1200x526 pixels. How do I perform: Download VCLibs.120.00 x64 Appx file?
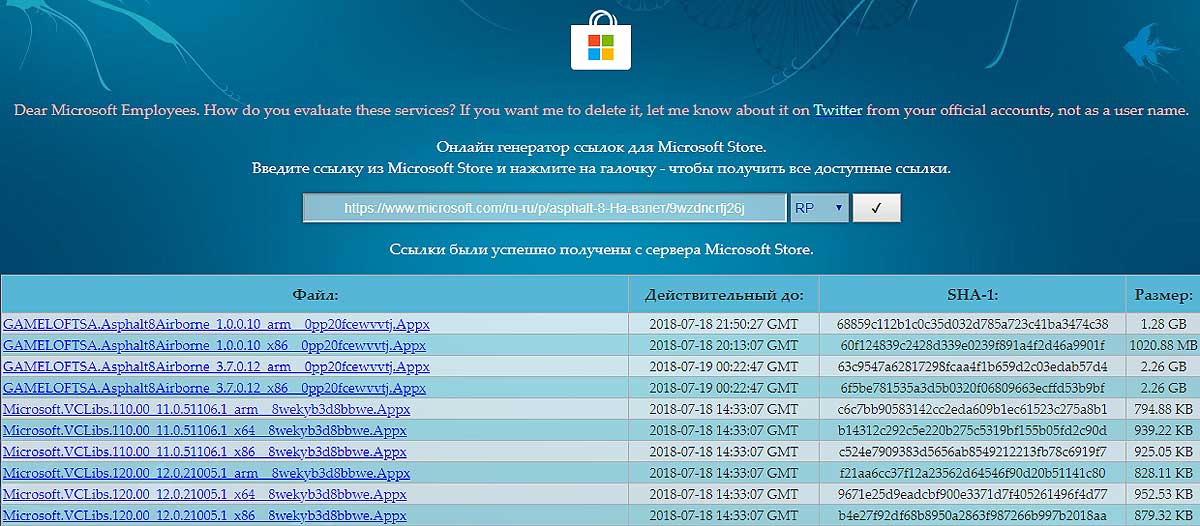(x=204, y=496)
